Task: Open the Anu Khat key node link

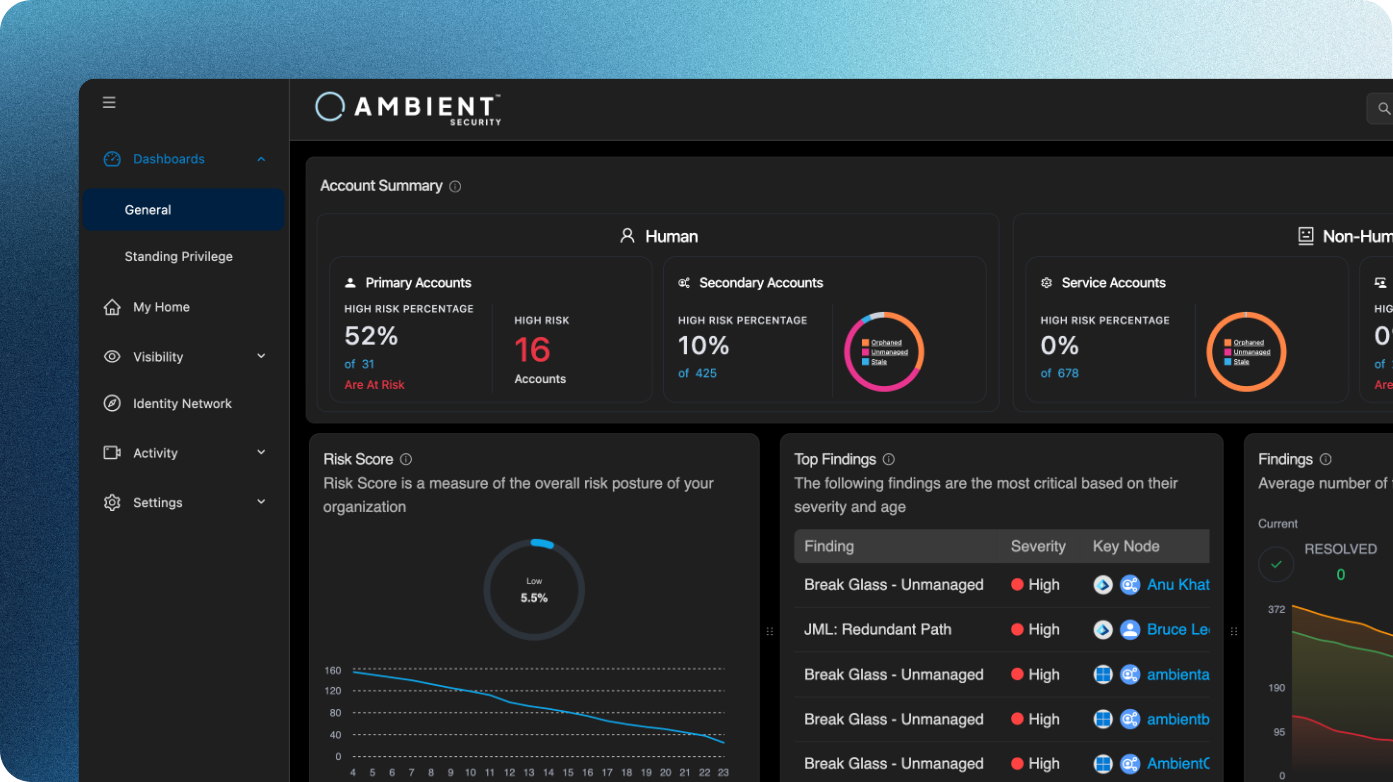Action: point(1178,585)
